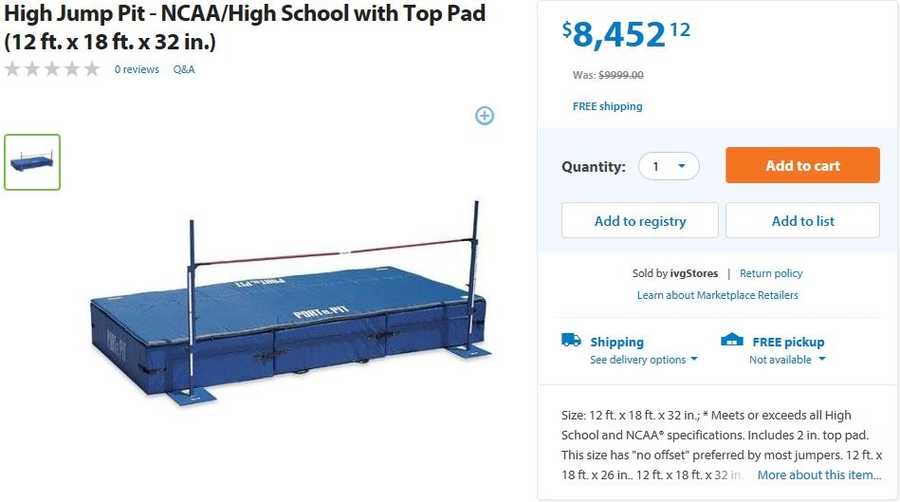Click the main high jump pit image
The height and width of the screenshot is (502, 900).
point(290,305)
